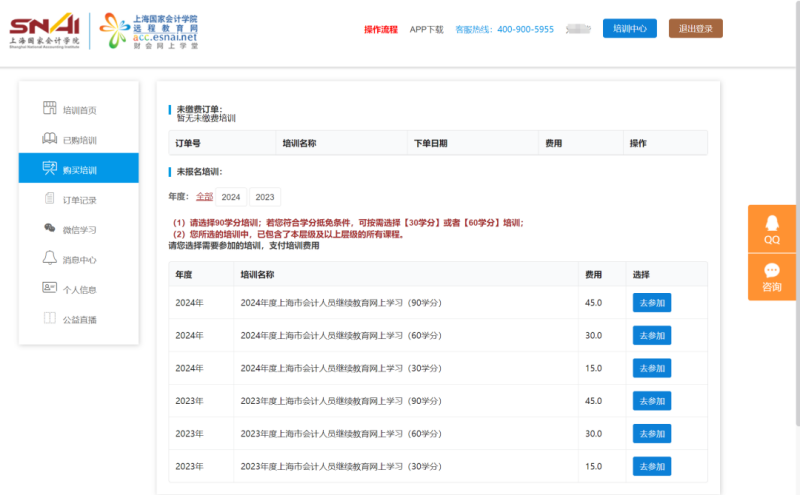800x495 pixels.
Task: Click the 微信学习 WeChat icon
Action: click(49, 229)
